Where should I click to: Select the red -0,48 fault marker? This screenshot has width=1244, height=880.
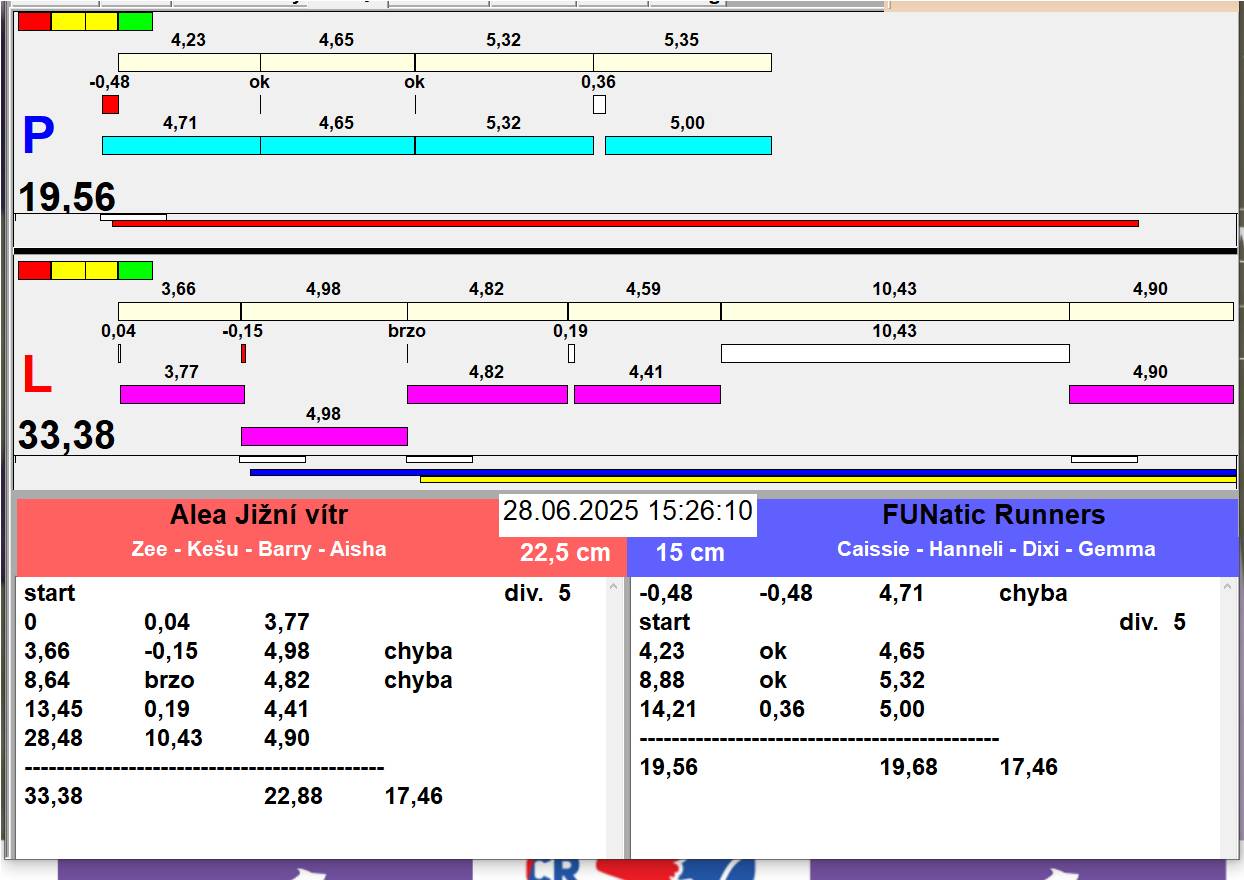coord(110,104)
